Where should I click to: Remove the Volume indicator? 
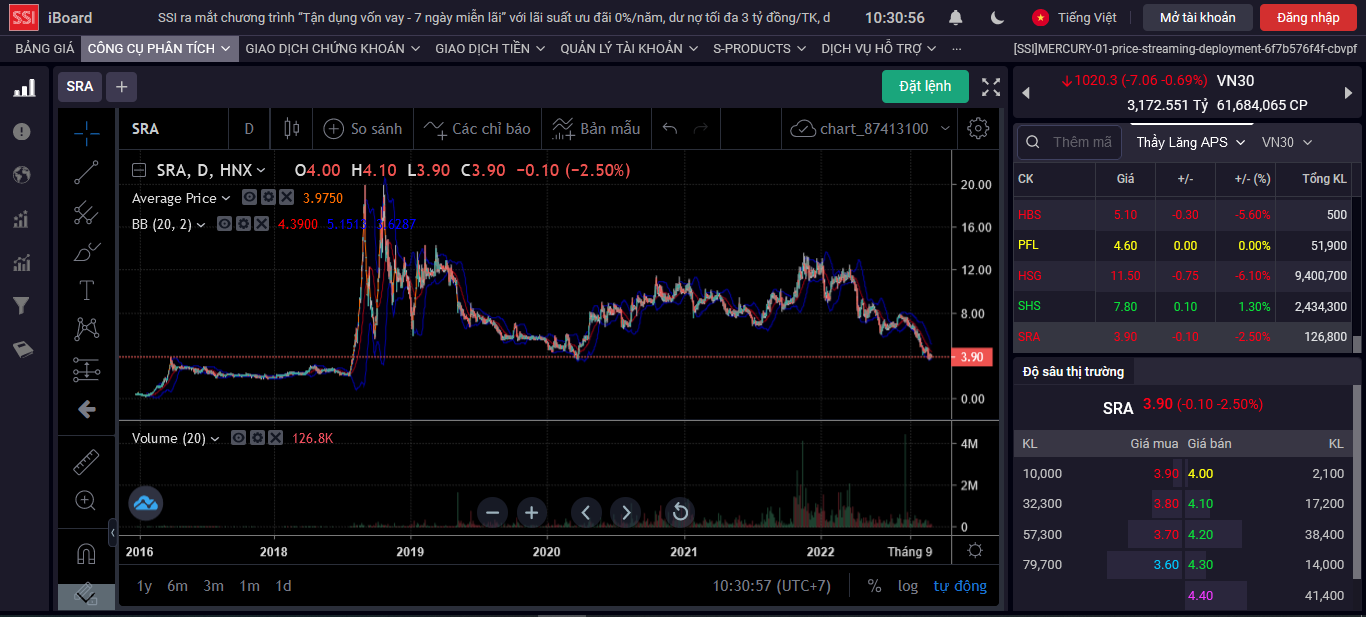(275, 438)
